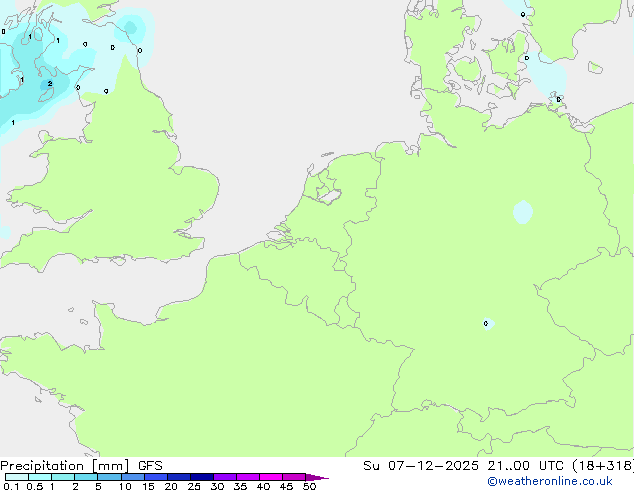Click the 15–20 mm legend swatch
634x490 pixels.
pyautogui.click(x=156, y=477)
